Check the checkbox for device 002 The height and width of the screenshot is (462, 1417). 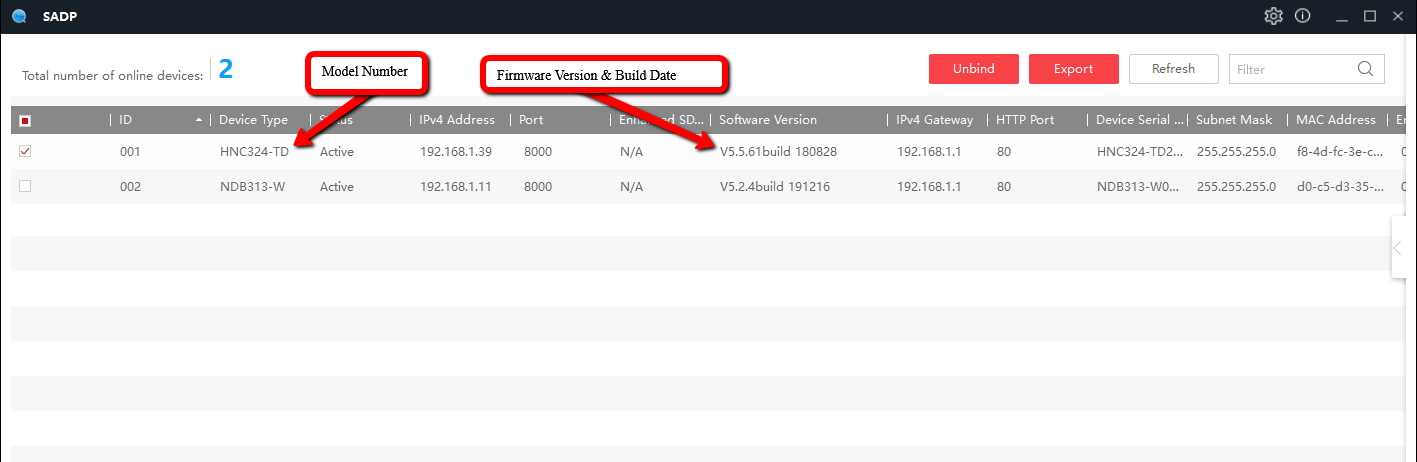point(25,186)
